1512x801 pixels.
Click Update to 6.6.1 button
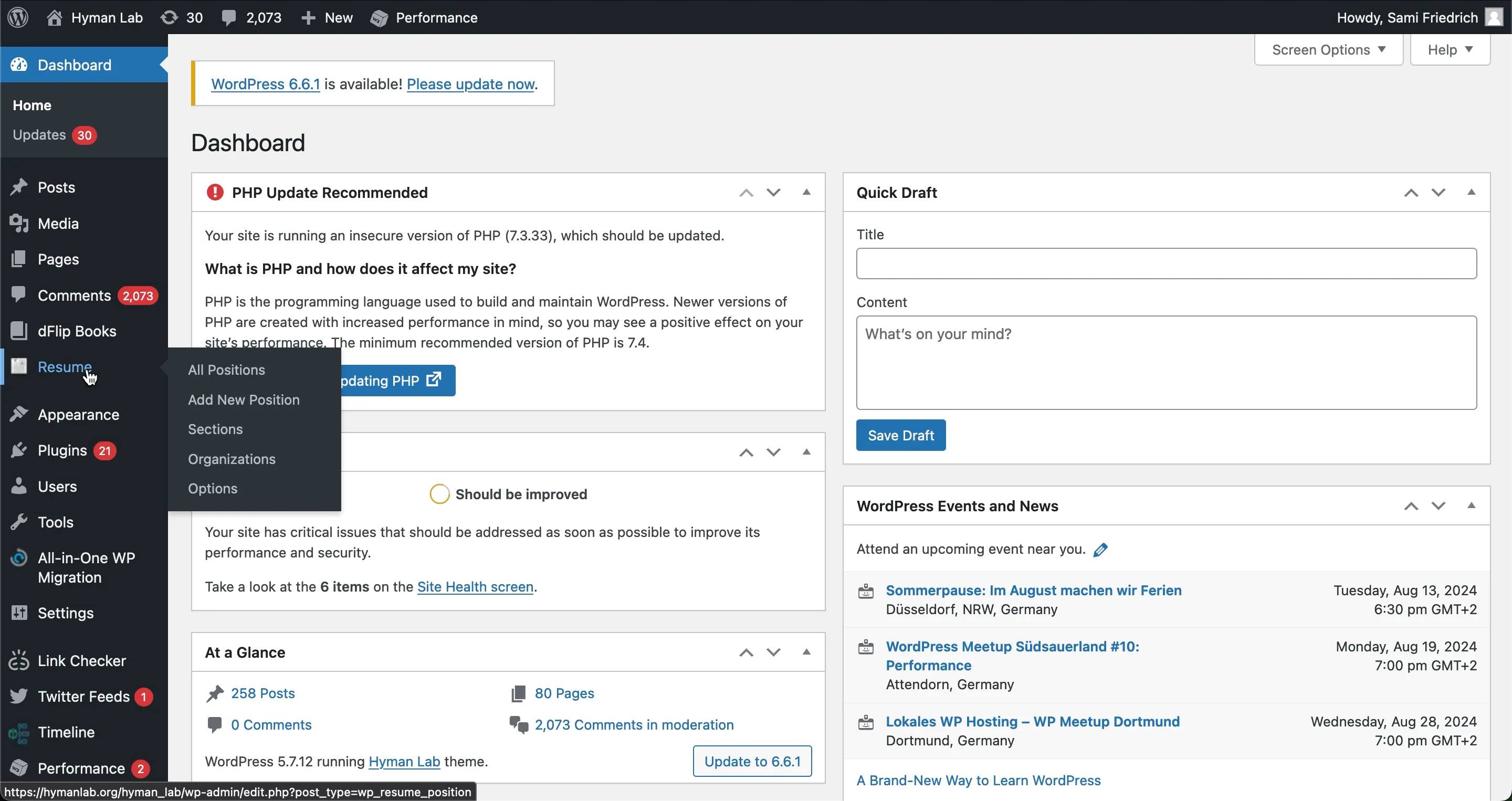click(752, 761)
